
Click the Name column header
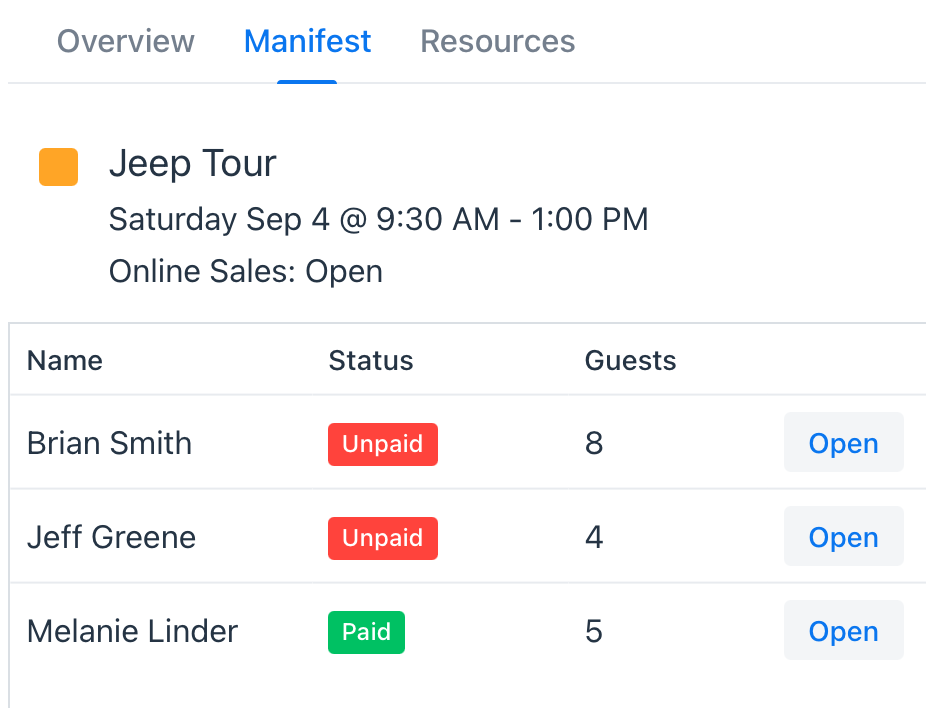click(65, 360)
